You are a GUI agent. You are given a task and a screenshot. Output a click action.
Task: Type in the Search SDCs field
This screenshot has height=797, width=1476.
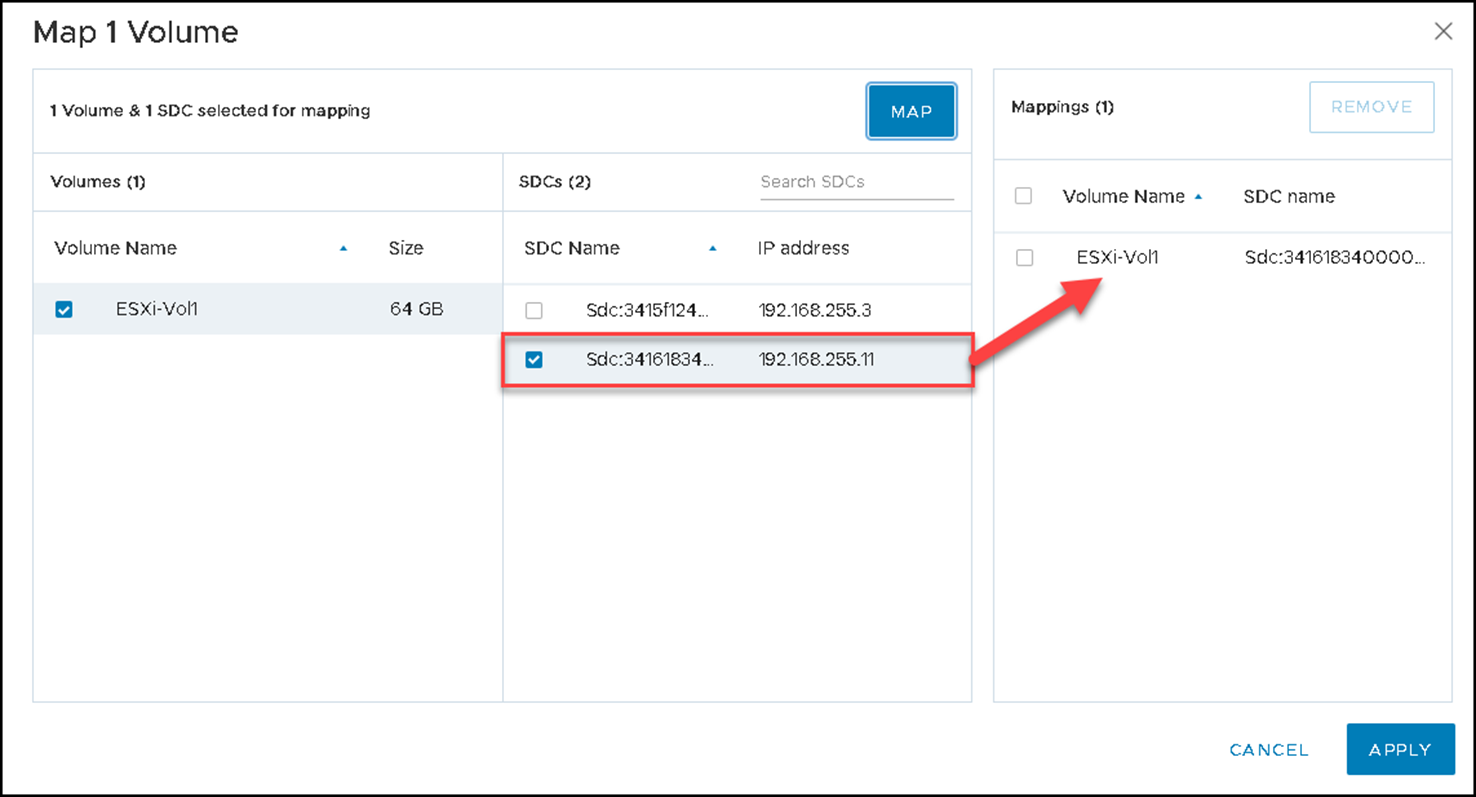[856, 182]
